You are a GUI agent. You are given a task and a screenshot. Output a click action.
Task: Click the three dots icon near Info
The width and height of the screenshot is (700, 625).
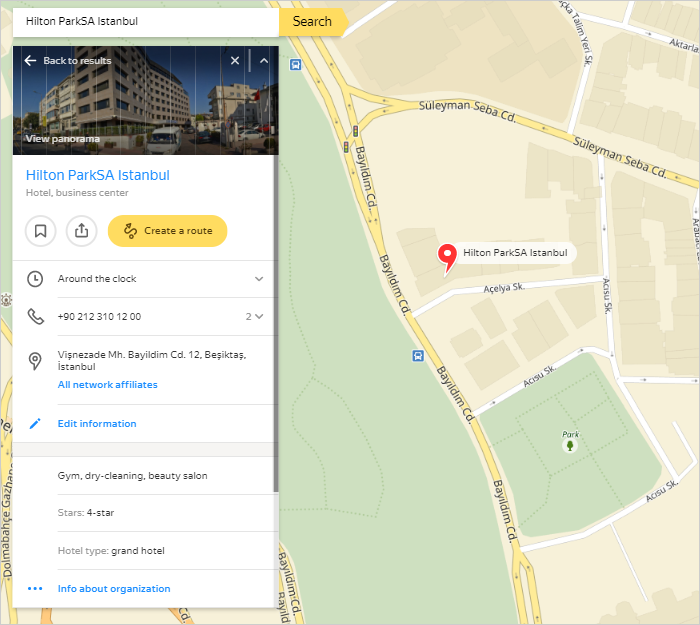35,588
